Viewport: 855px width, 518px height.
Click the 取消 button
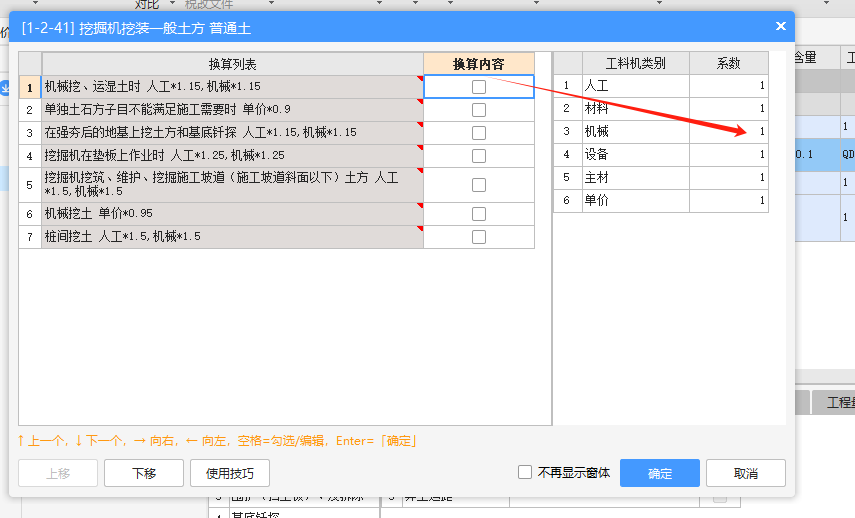(745, 473)
